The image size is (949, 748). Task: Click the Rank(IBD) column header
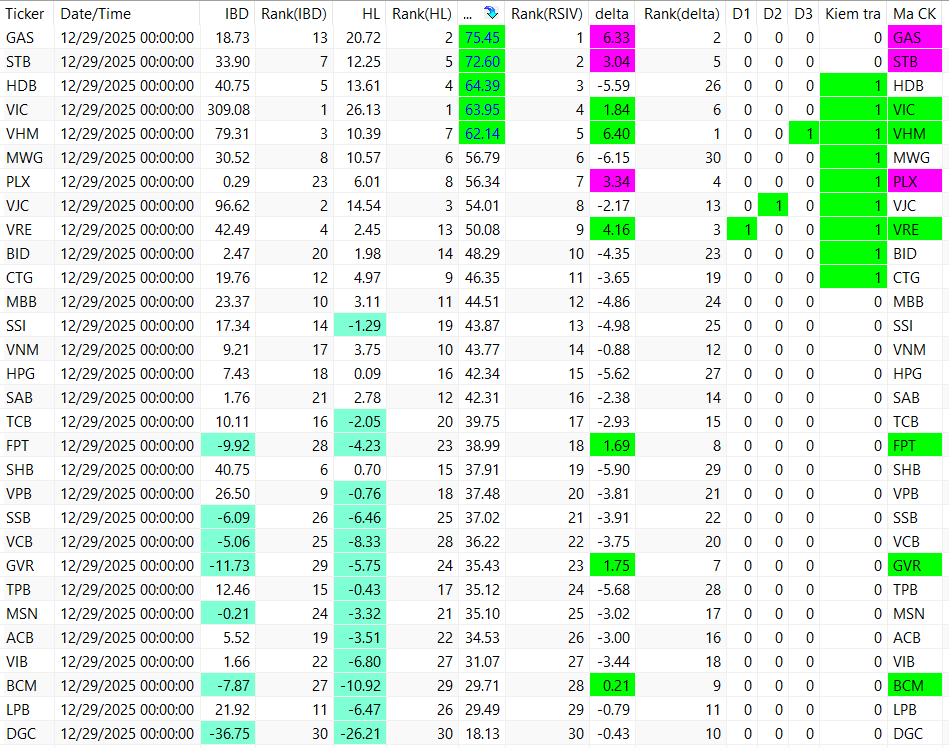[294, 13]
